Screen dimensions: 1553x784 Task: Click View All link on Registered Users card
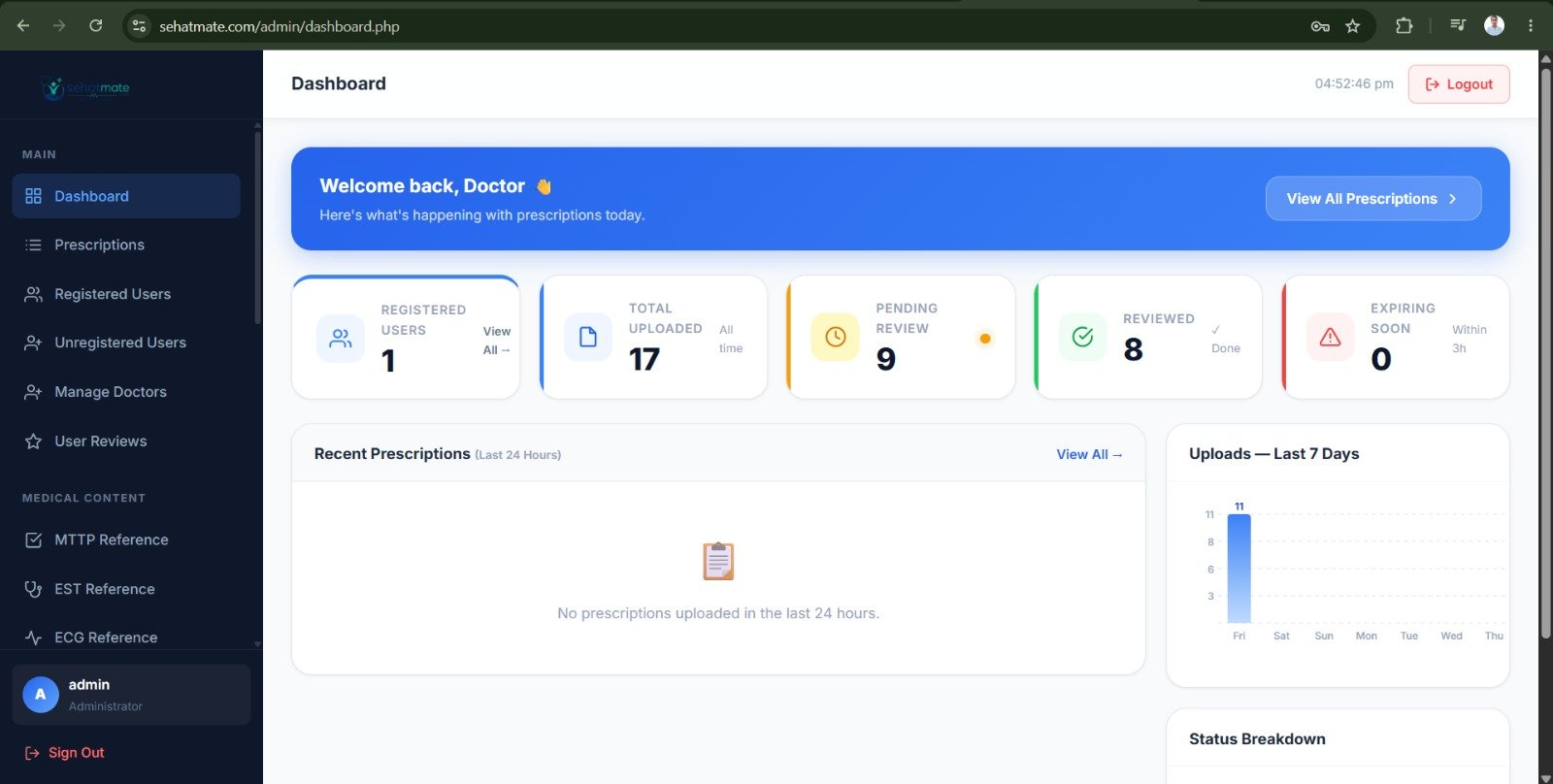[496, 341]
